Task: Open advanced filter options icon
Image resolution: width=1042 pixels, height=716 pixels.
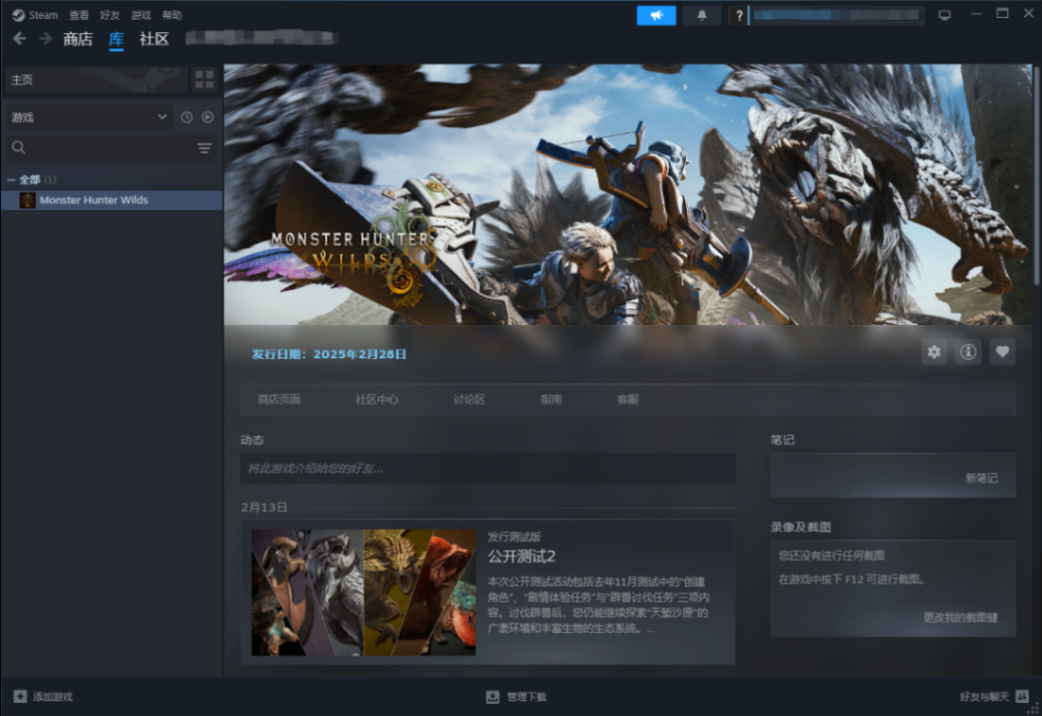Action: tap(205, 148)
